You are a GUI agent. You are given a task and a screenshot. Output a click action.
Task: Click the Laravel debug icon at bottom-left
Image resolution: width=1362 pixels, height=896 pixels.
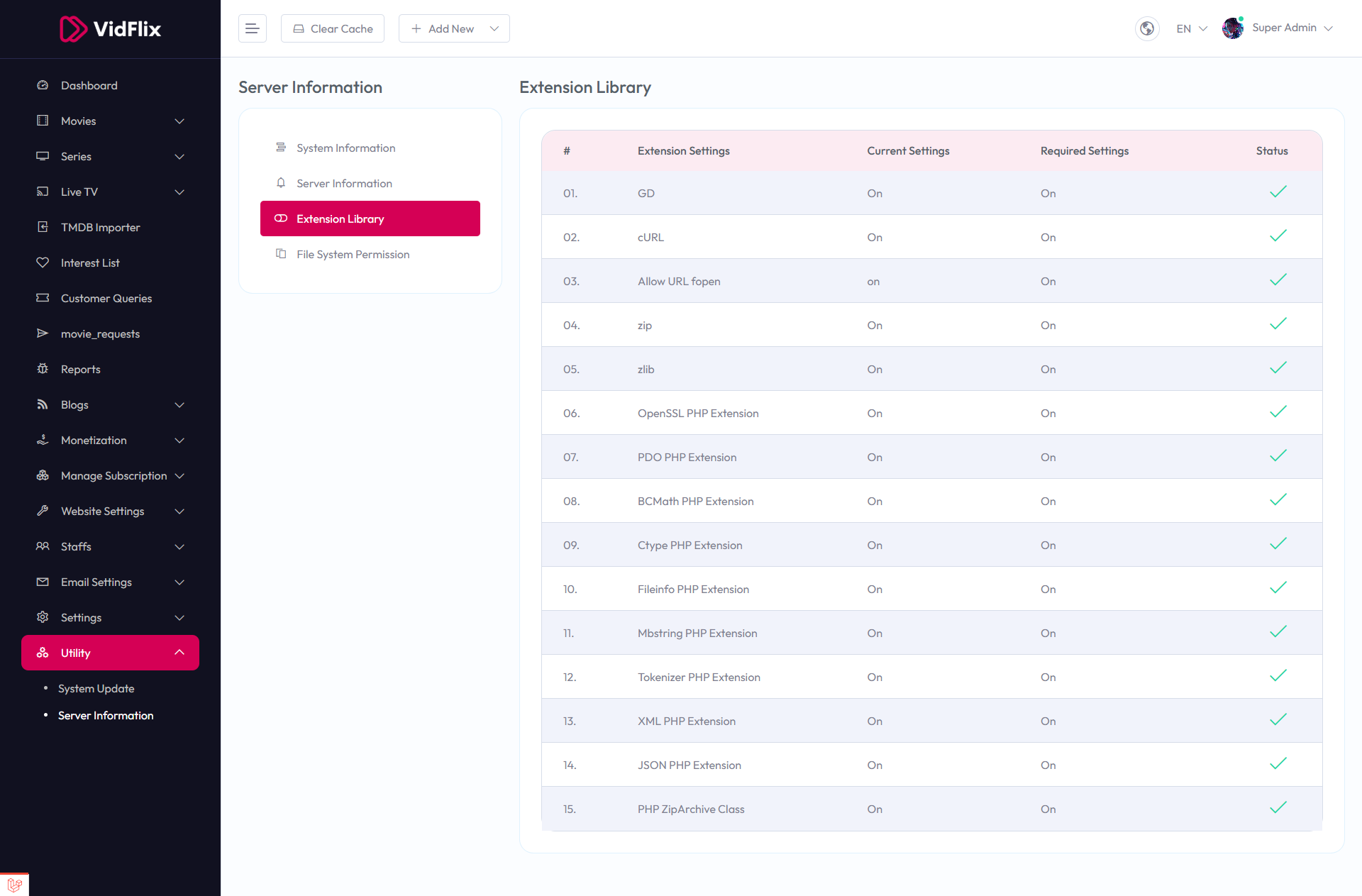(14, 885)
